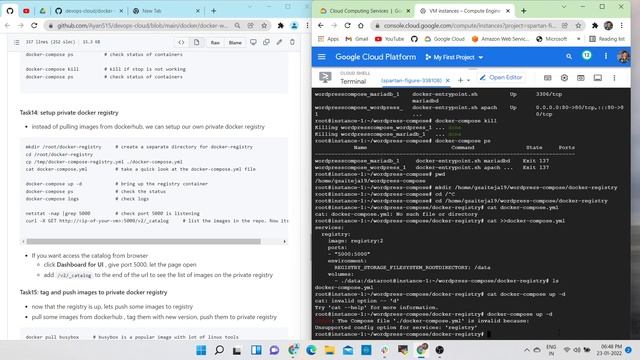Select the devops-cloud/docker tab in the GitHub window

tap(89, 11)
